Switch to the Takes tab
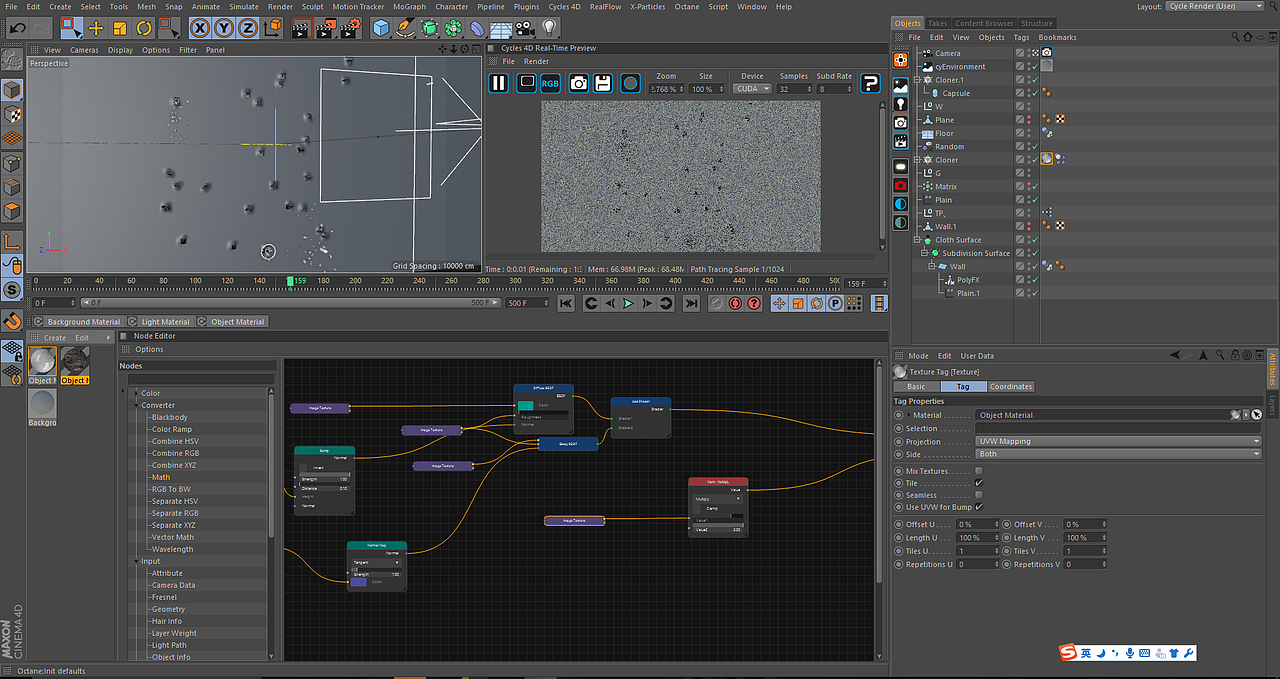 (938, 23)
